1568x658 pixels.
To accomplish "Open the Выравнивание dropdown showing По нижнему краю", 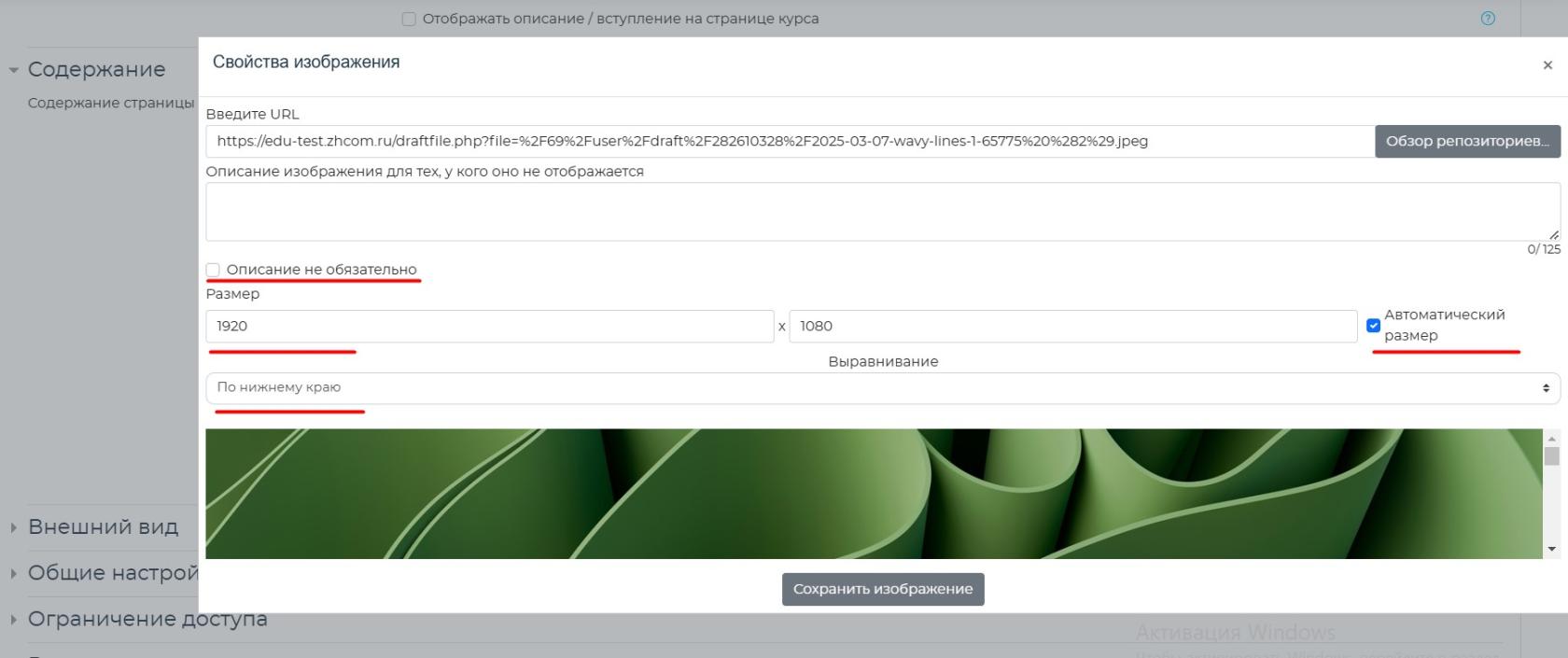I will click(882, 388).
